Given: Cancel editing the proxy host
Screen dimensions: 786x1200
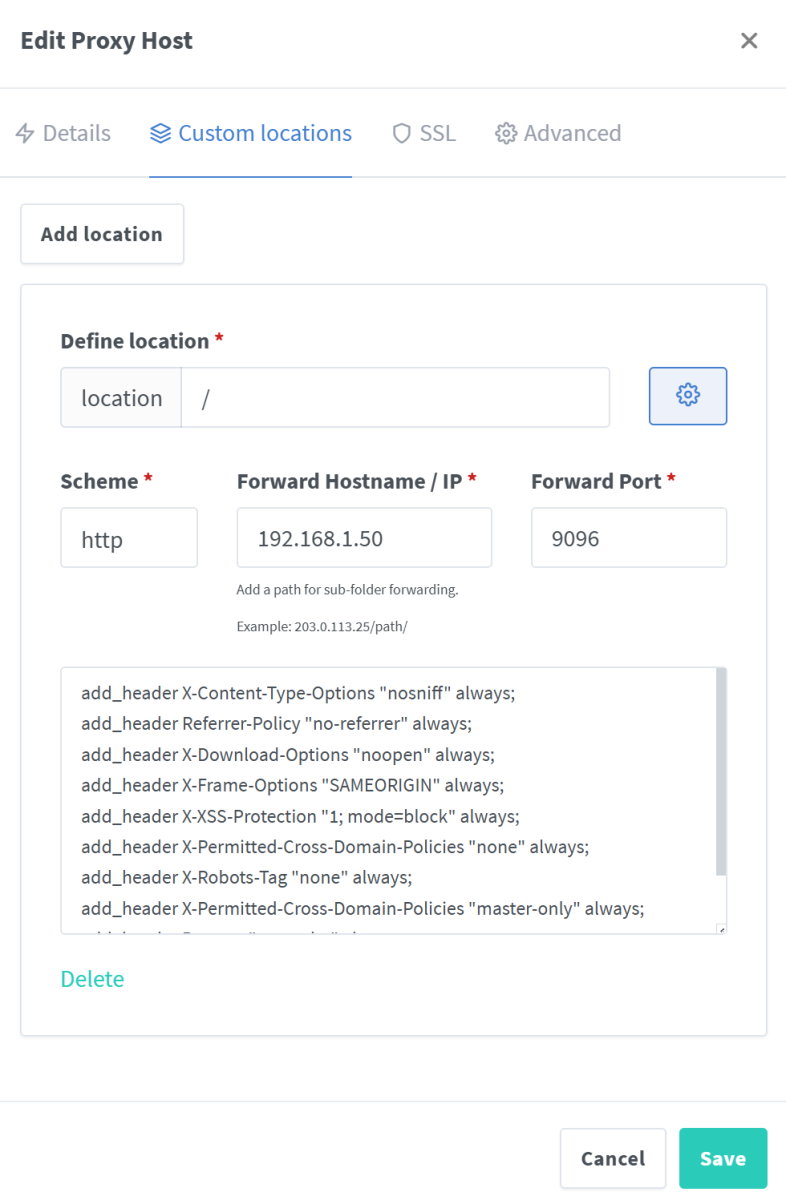Looking at the screenshot, I should 613,1159.
